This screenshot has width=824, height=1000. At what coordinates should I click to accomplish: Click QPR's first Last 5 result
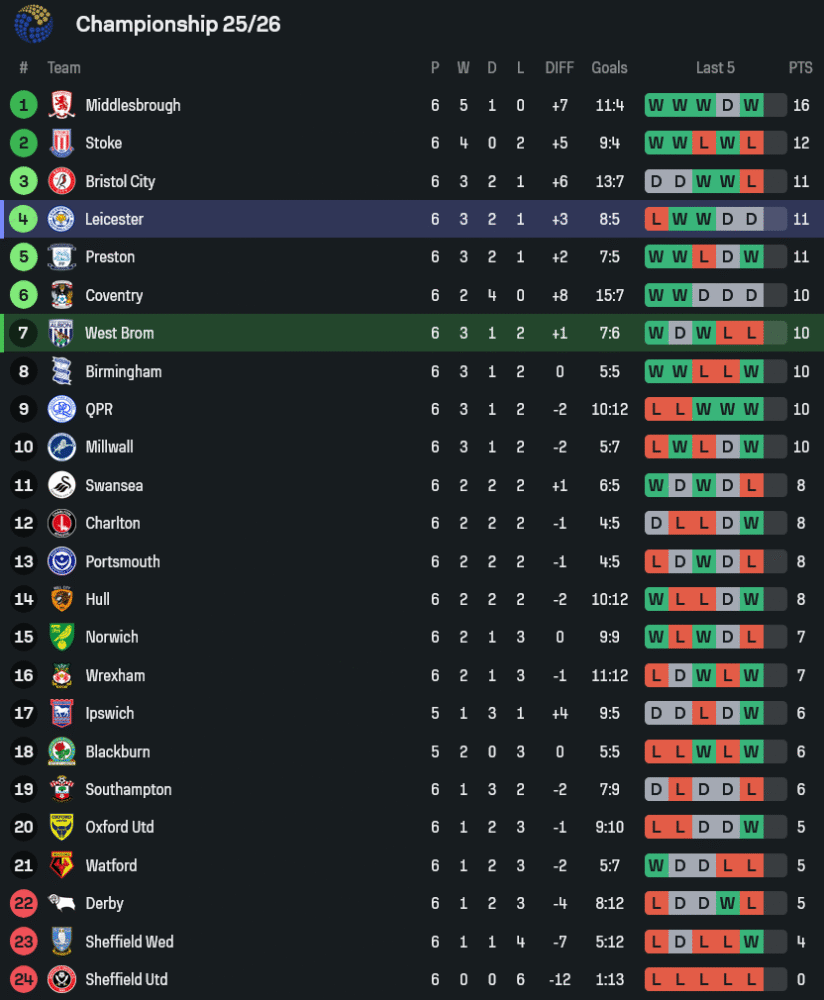tap(656, 409)
